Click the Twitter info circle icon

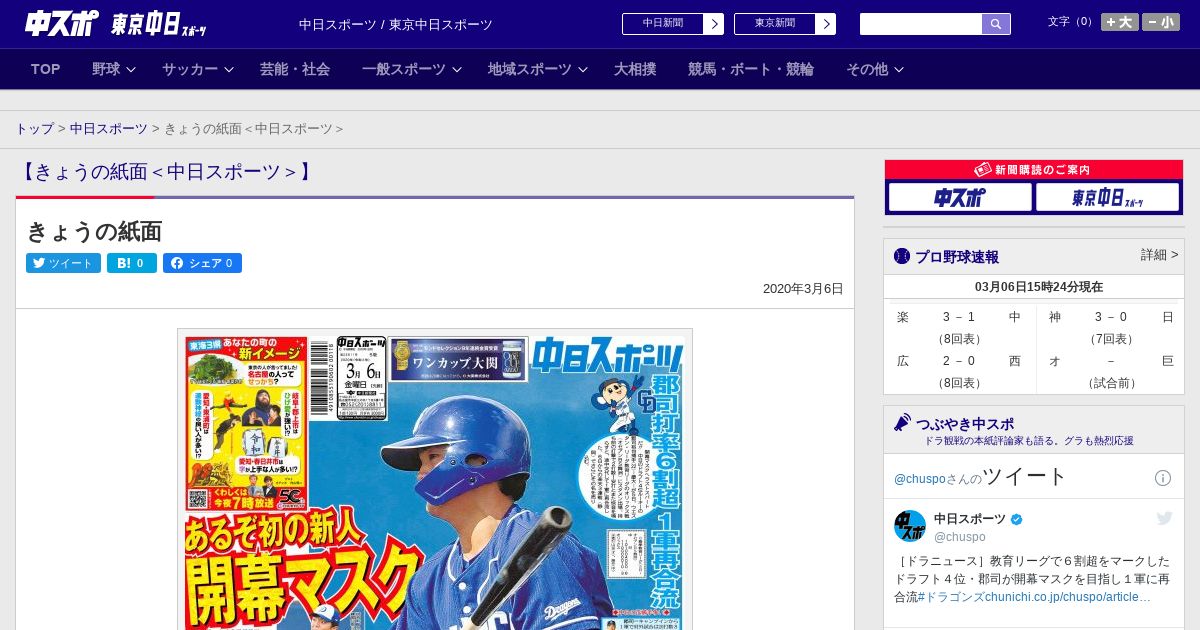[x=1163, y=478]
